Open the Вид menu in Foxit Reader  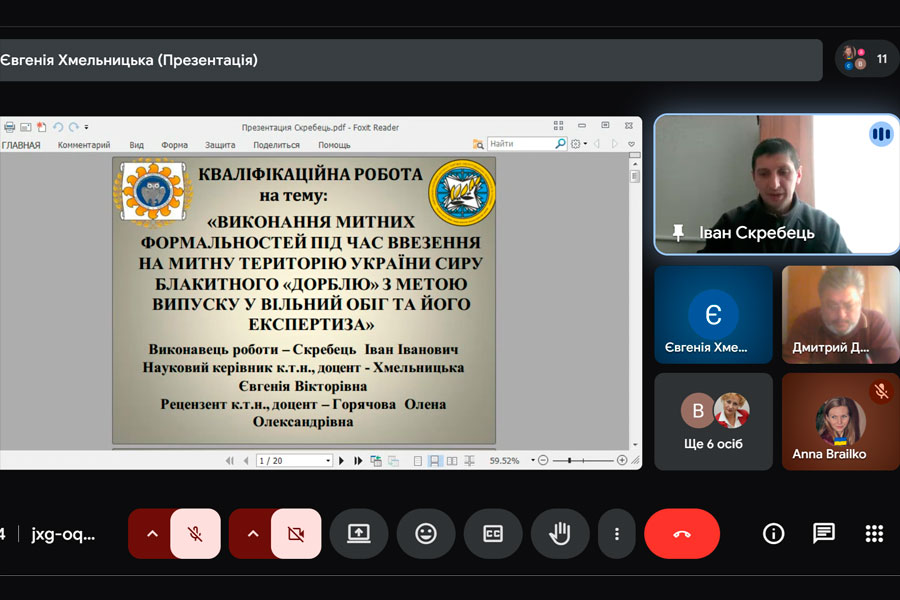click(x=136, y=145)
